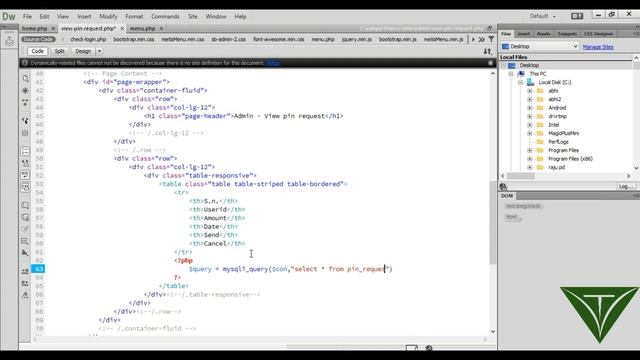Open related file check-login.php

[x=88, y=40]
